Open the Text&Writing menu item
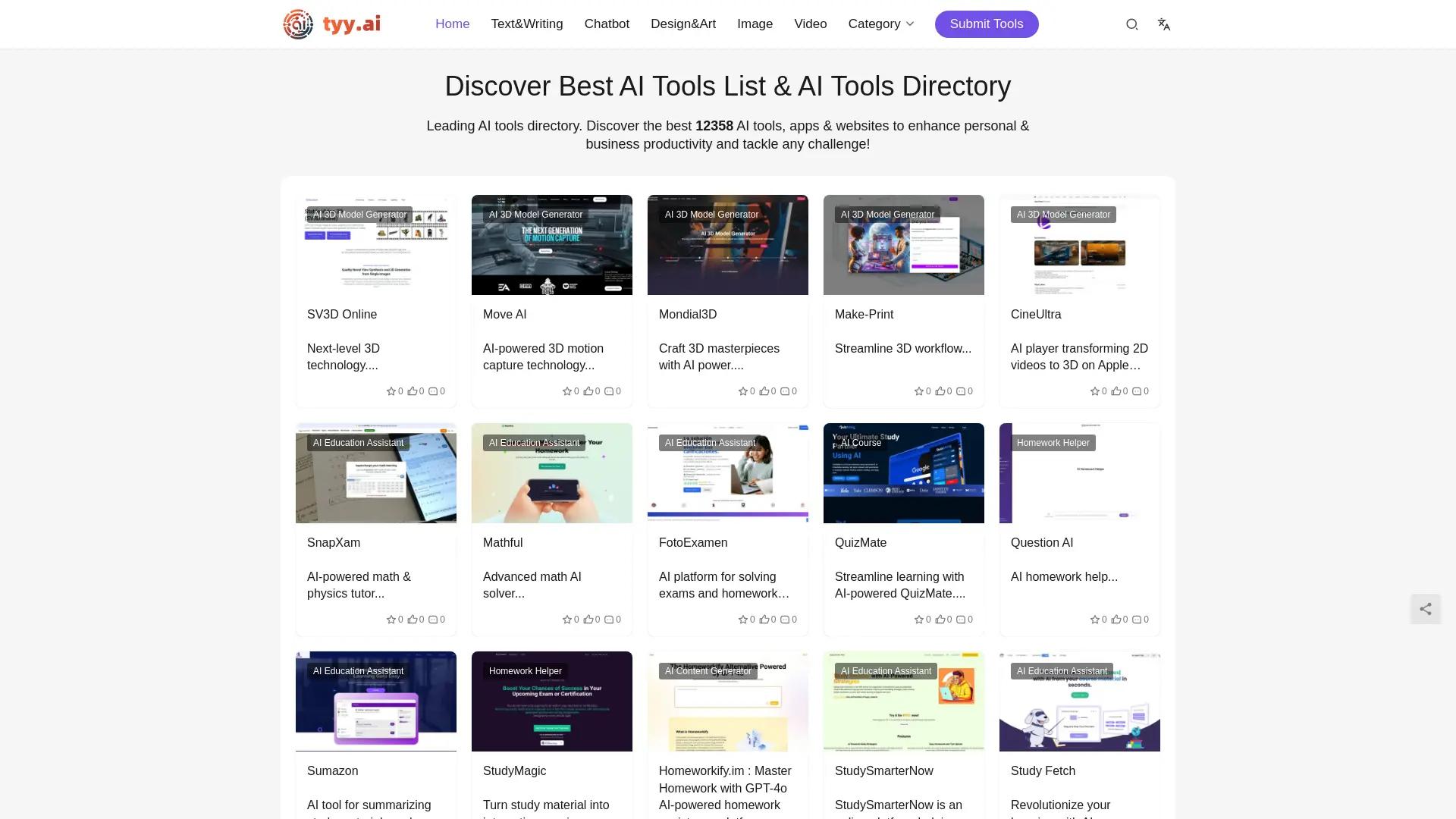 [526, 24]
